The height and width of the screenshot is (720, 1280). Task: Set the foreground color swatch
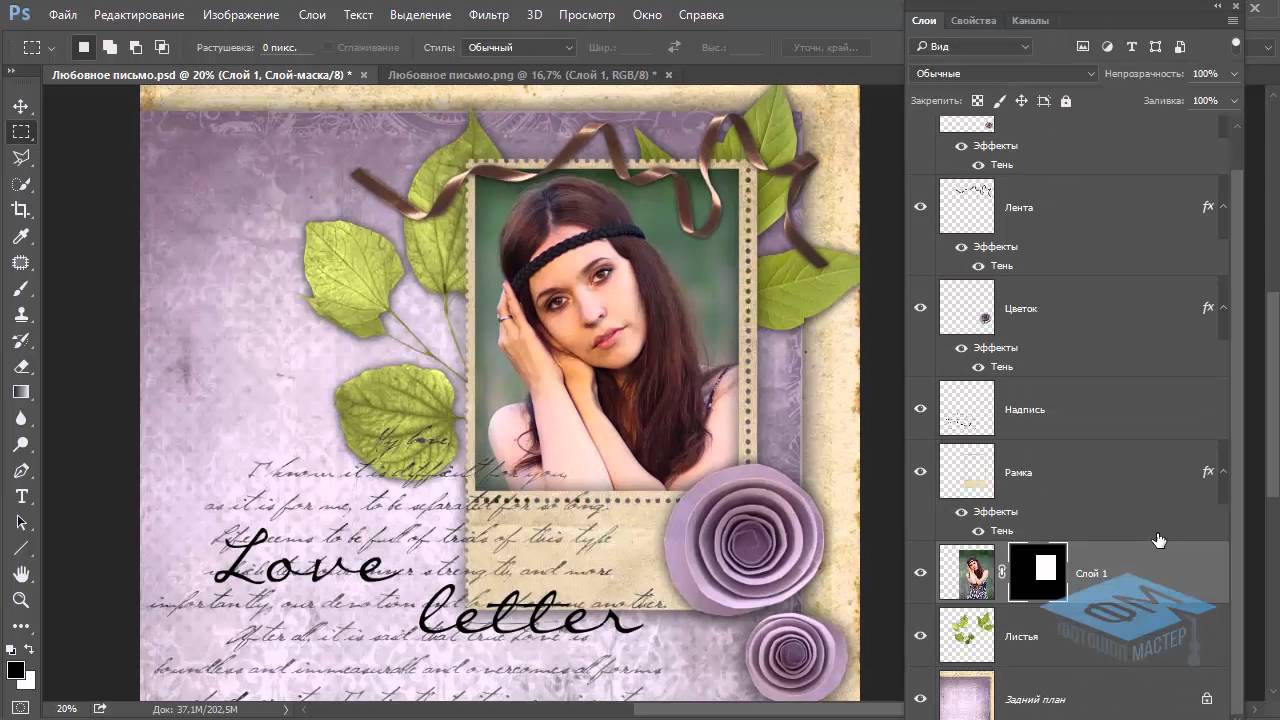(x=16, y=670)
